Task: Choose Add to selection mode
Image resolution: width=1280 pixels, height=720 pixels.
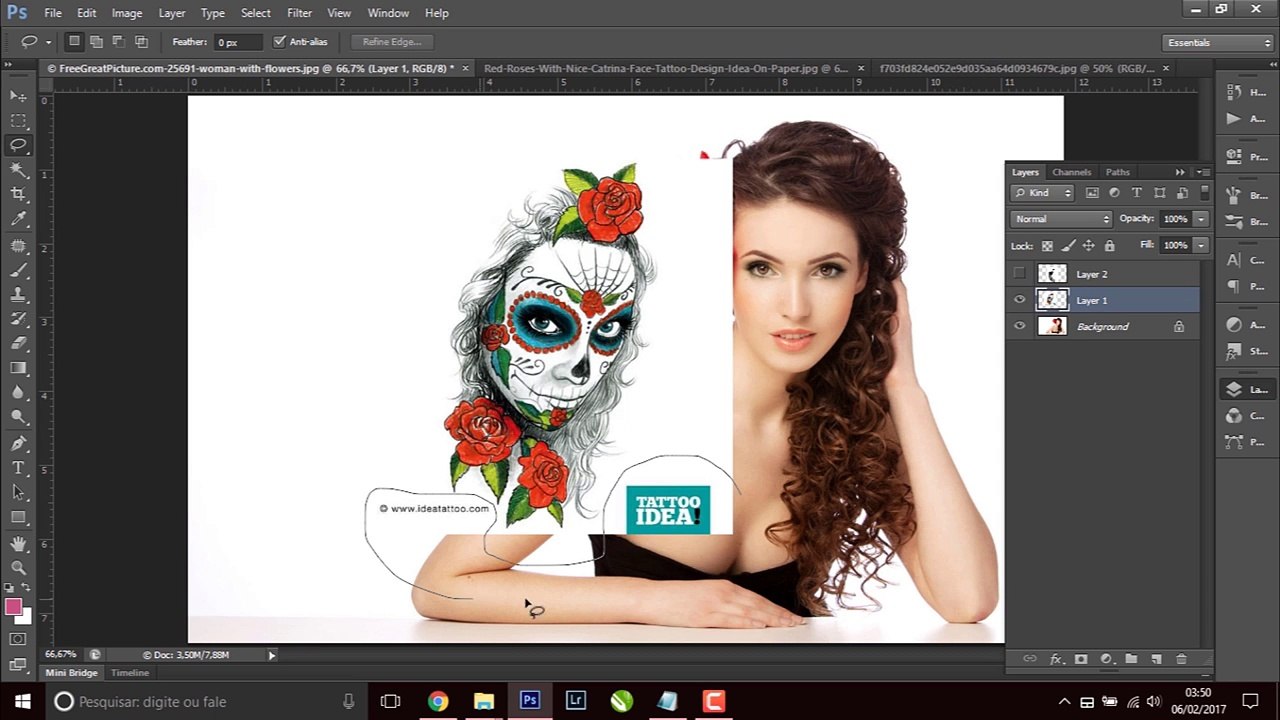Action: [96, 42]
